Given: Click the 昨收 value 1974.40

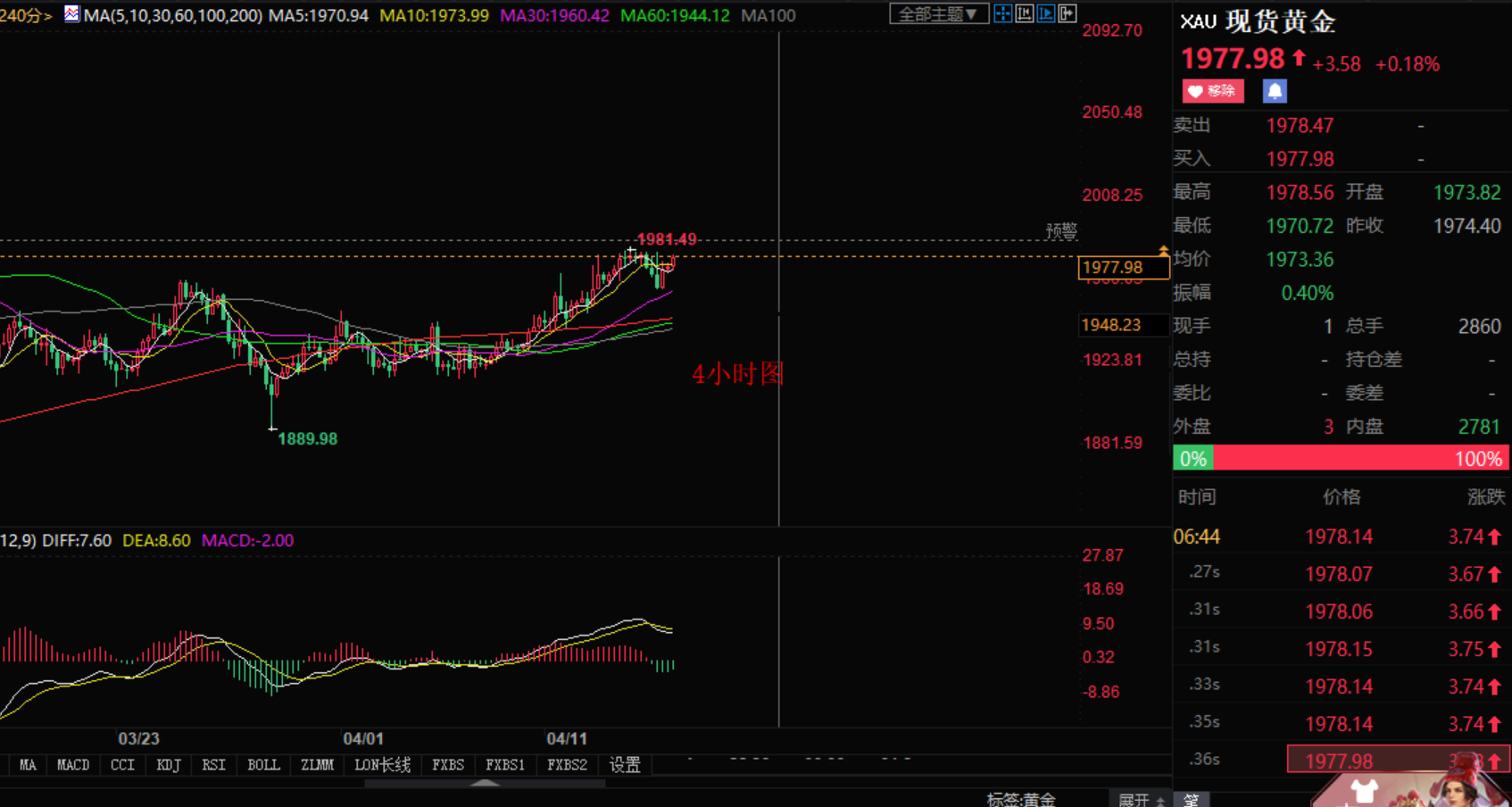Looking at the screenshot, I should 1467,226.
